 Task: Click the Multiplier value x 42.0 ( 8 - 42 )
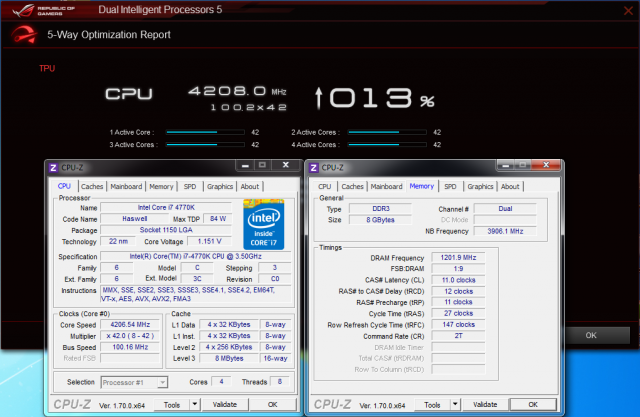(130, 336)
